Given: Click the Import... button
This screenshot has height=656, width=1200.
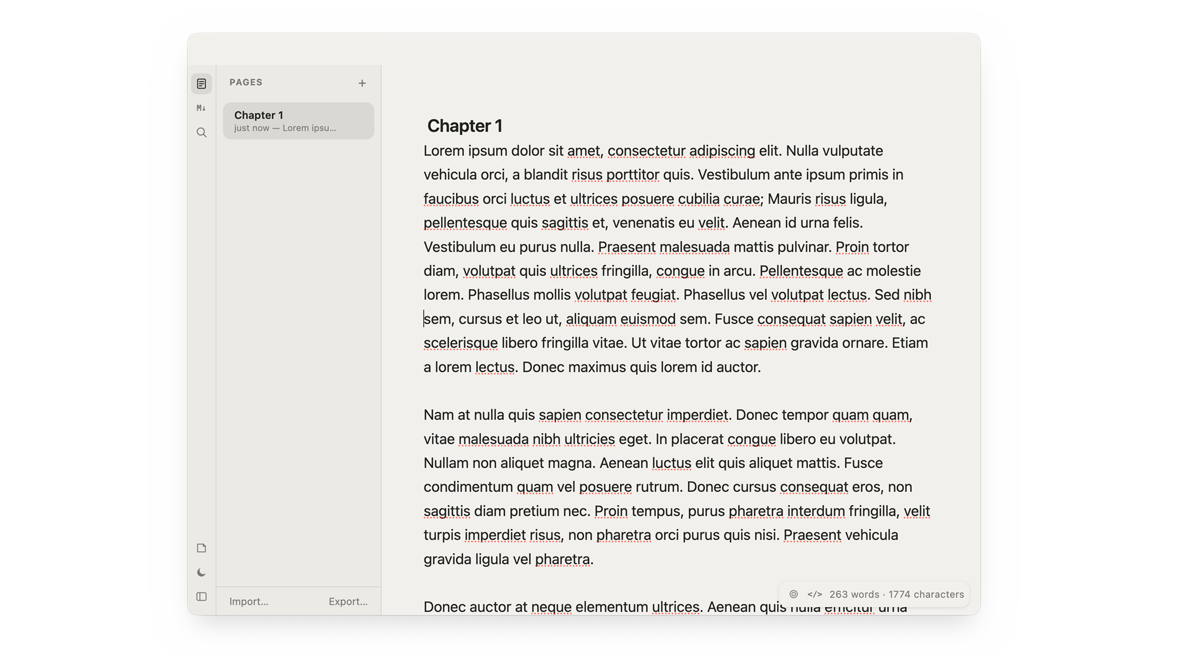Looking at the screenshot, I should click(x=249, y=601).
